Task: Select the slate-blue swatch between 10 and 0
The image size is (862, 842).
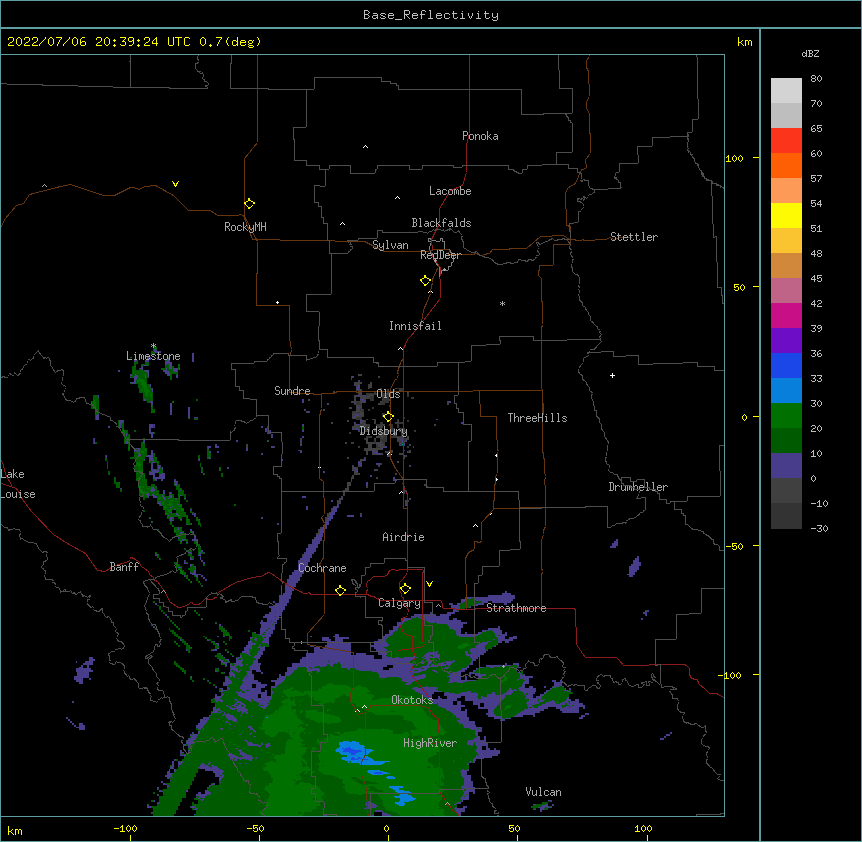Action: [x=786, y=466]
